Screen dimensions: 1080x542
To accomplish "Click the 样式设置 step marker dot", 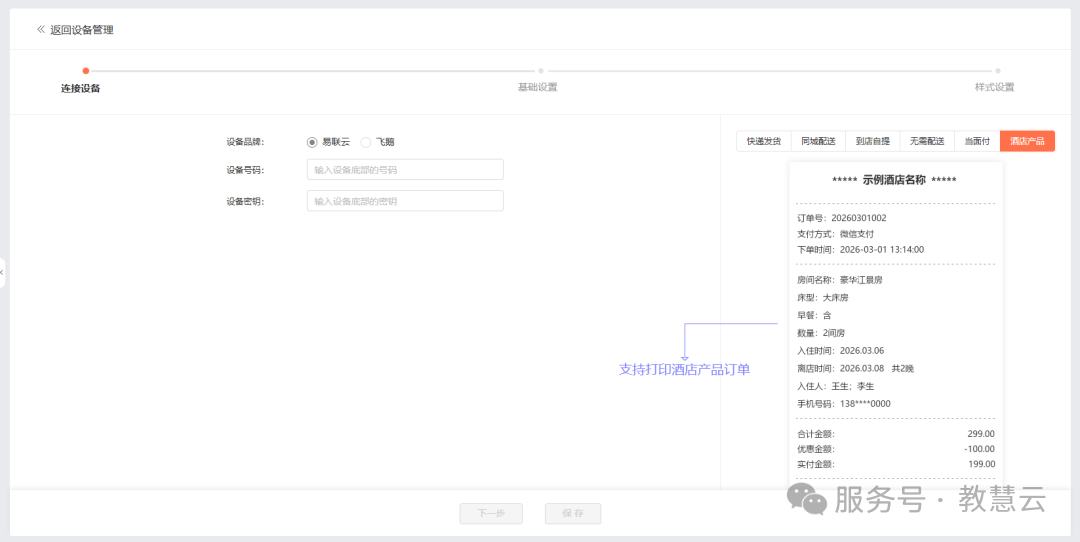I will click(995, 71).
